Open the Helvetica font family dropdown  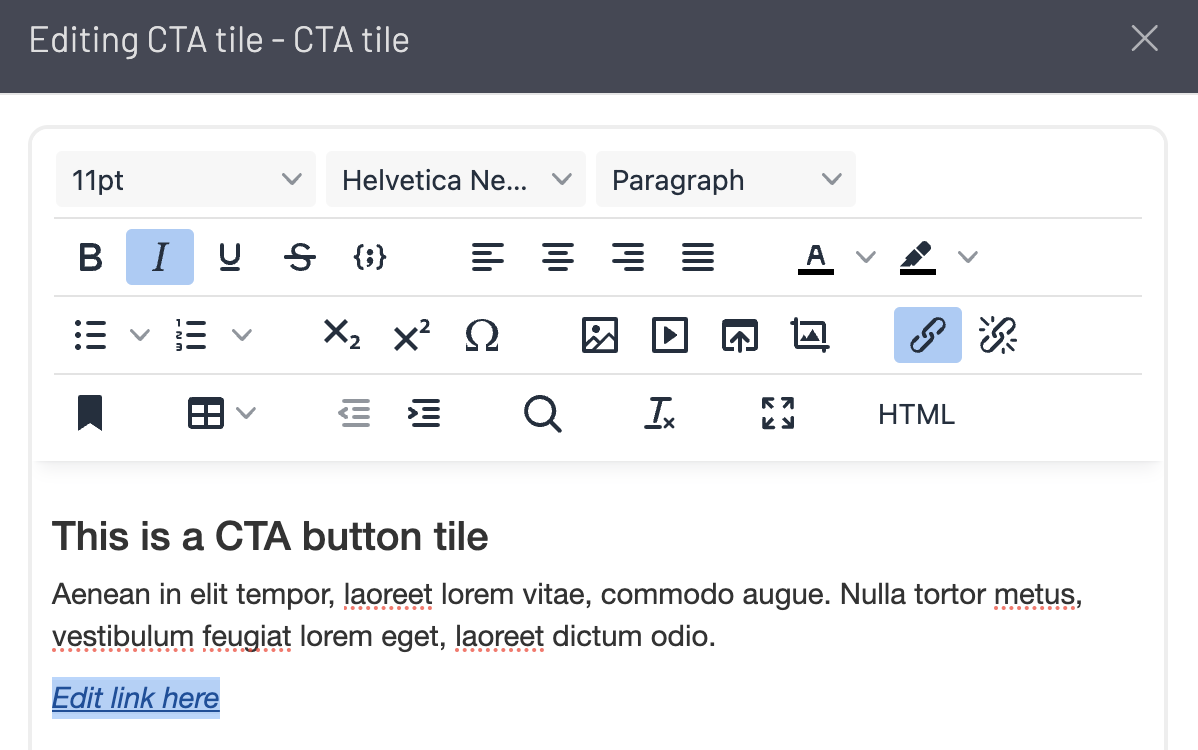(456, 180)
